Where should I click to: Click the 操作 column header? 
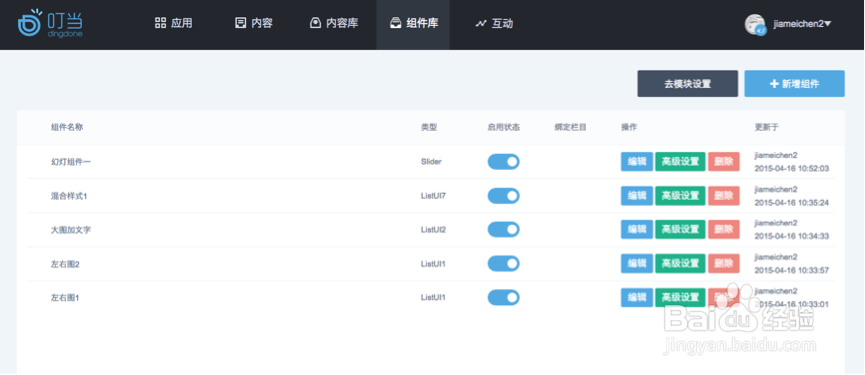(629, 127)
